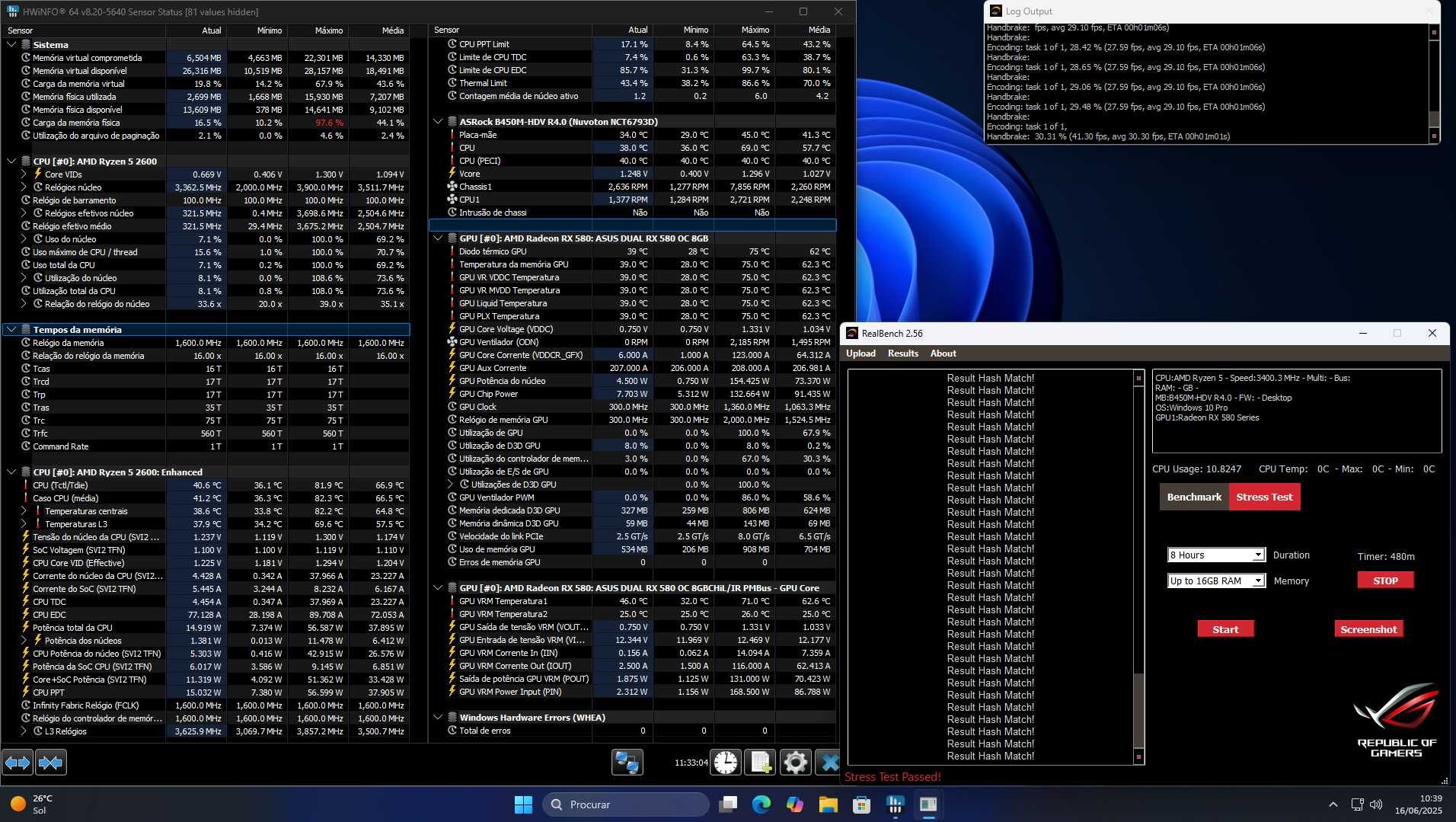Screen dimensions: 1456x822
Task: Switch to RealBench taskbar icon
Action: (928, 804)
